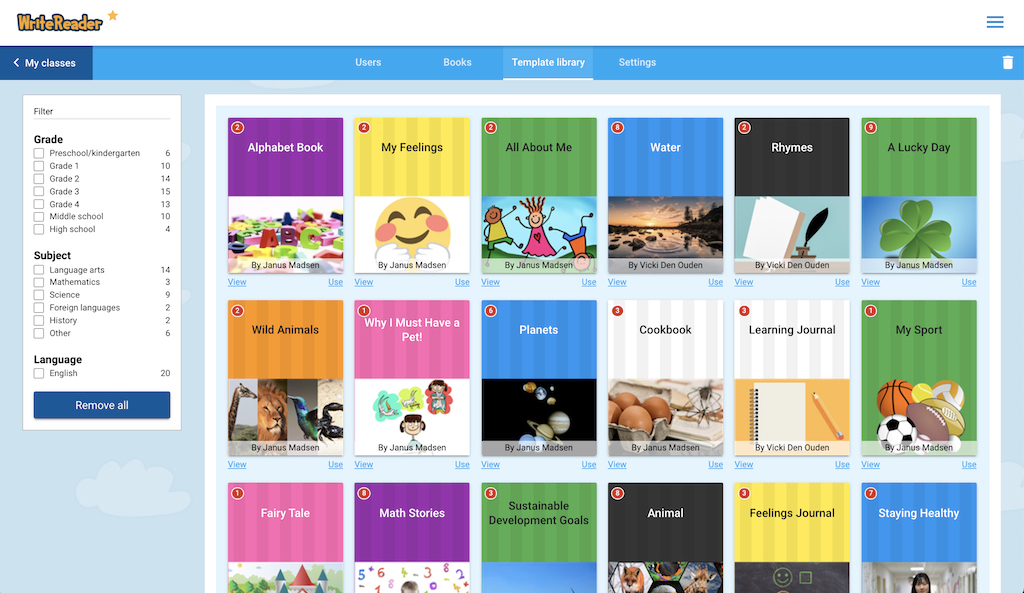
Task: Click Use link under All About Me
Action: click(x=589, y=282)
